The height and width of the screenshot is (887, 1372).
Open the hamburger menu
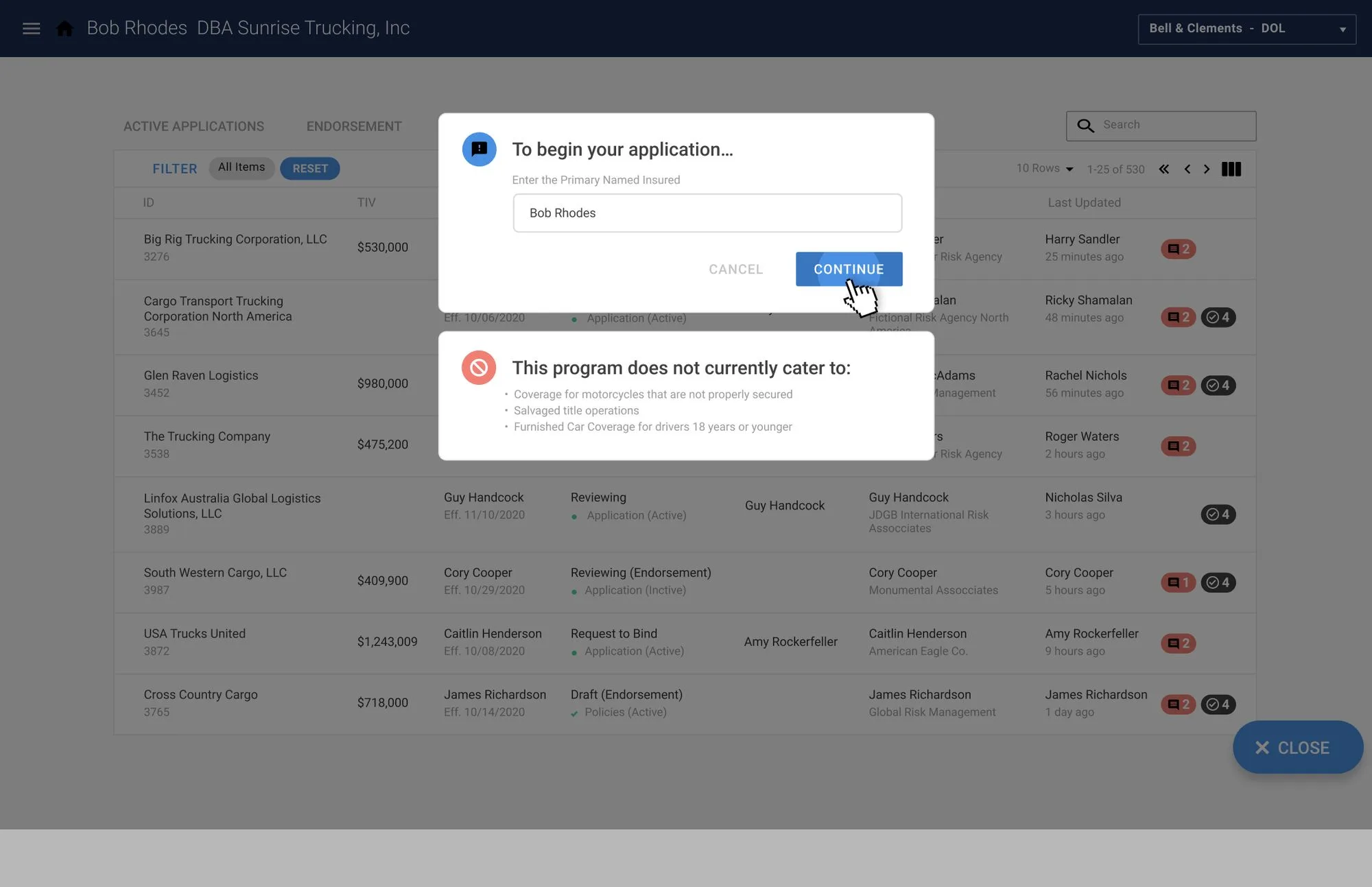[31, 28]
